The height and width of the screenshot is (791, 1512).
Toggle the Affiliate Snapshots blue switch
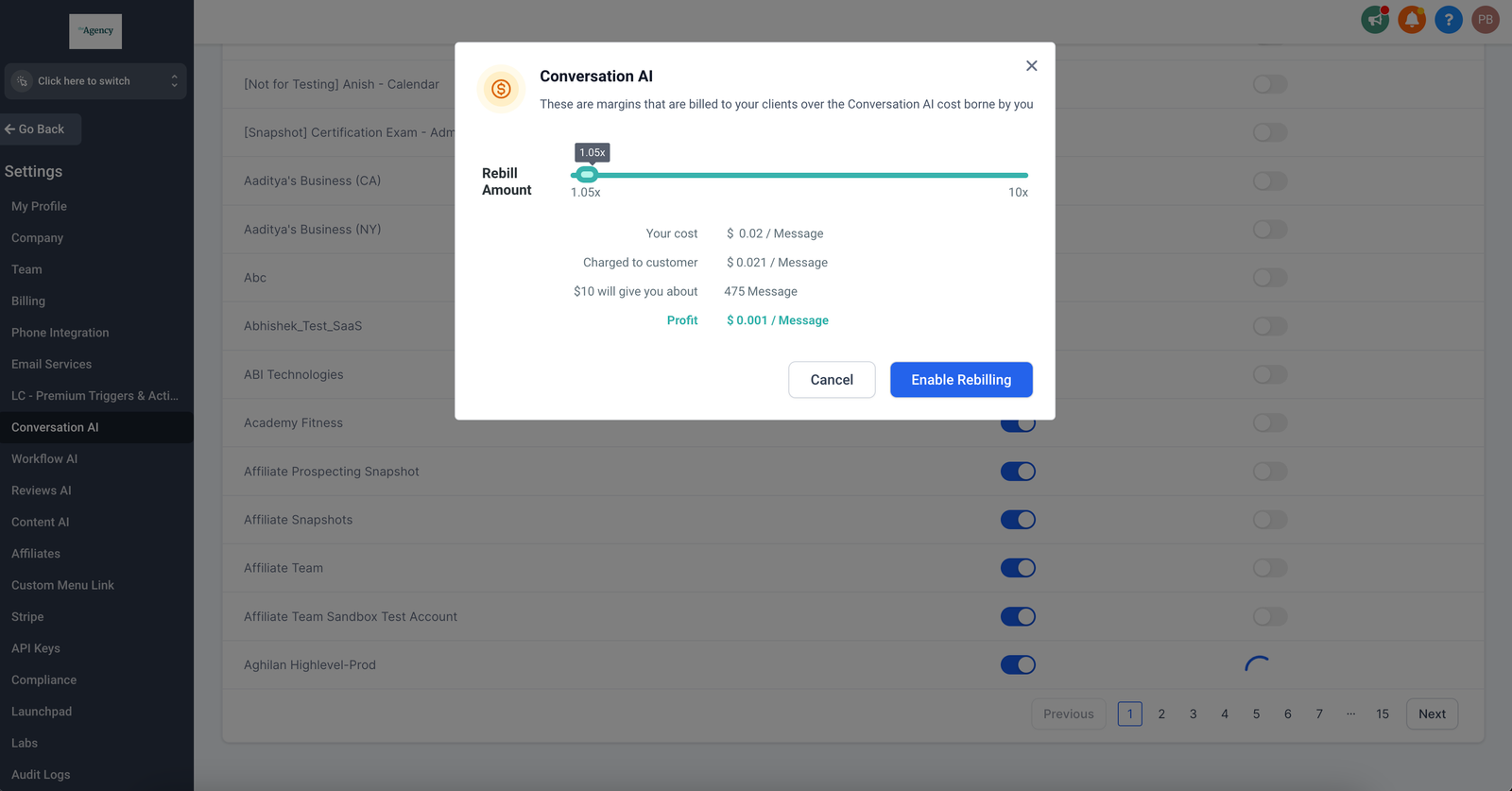pyautogui.click(x=1018, y=520)
